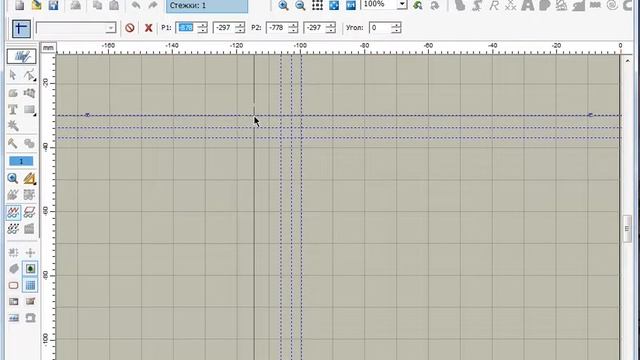The image size is (640, 360).
Task: Select the arrow pointer tool
Action: [13, 75]
